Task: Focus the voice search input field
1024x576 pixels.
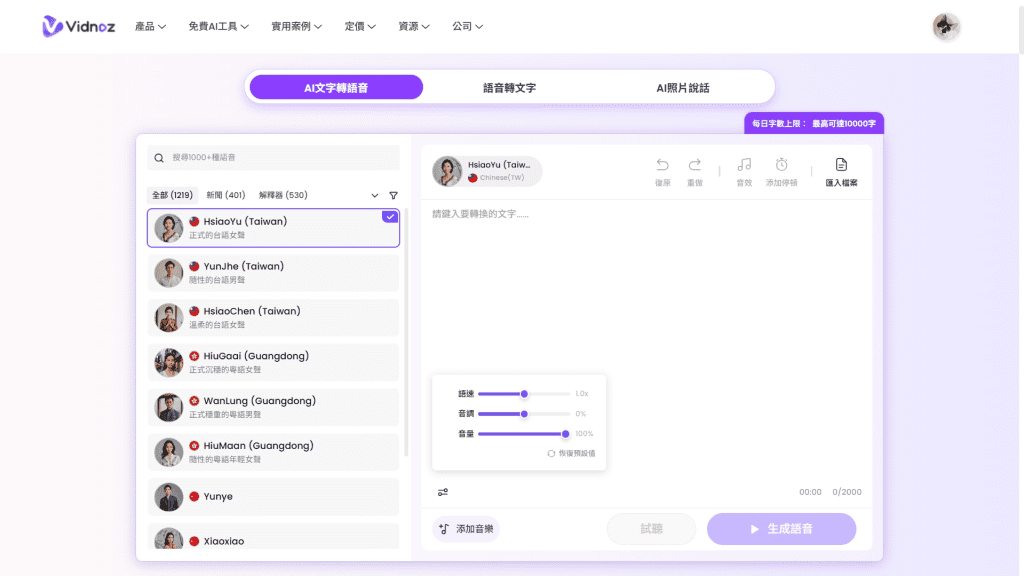Action: [x=273, y=157]
